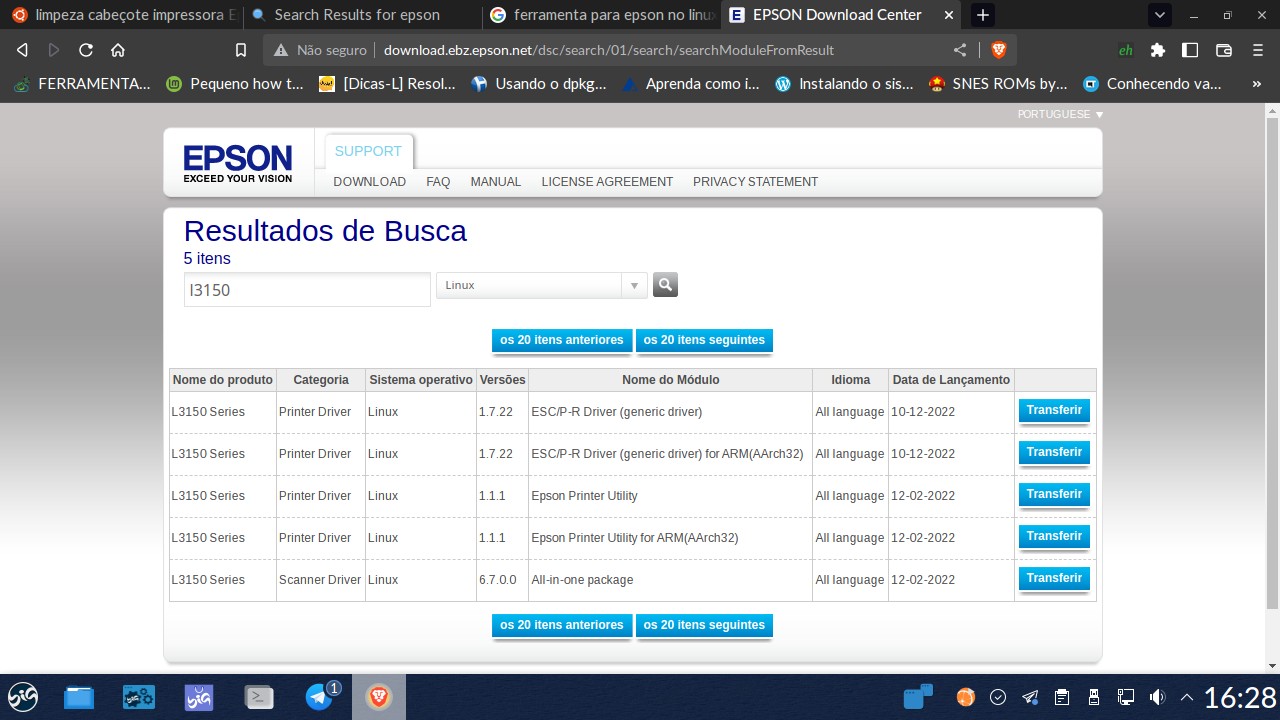Click the share icon in address bar
The width and height of the screenshot is (1280, 720).
[x=960, y=50]
